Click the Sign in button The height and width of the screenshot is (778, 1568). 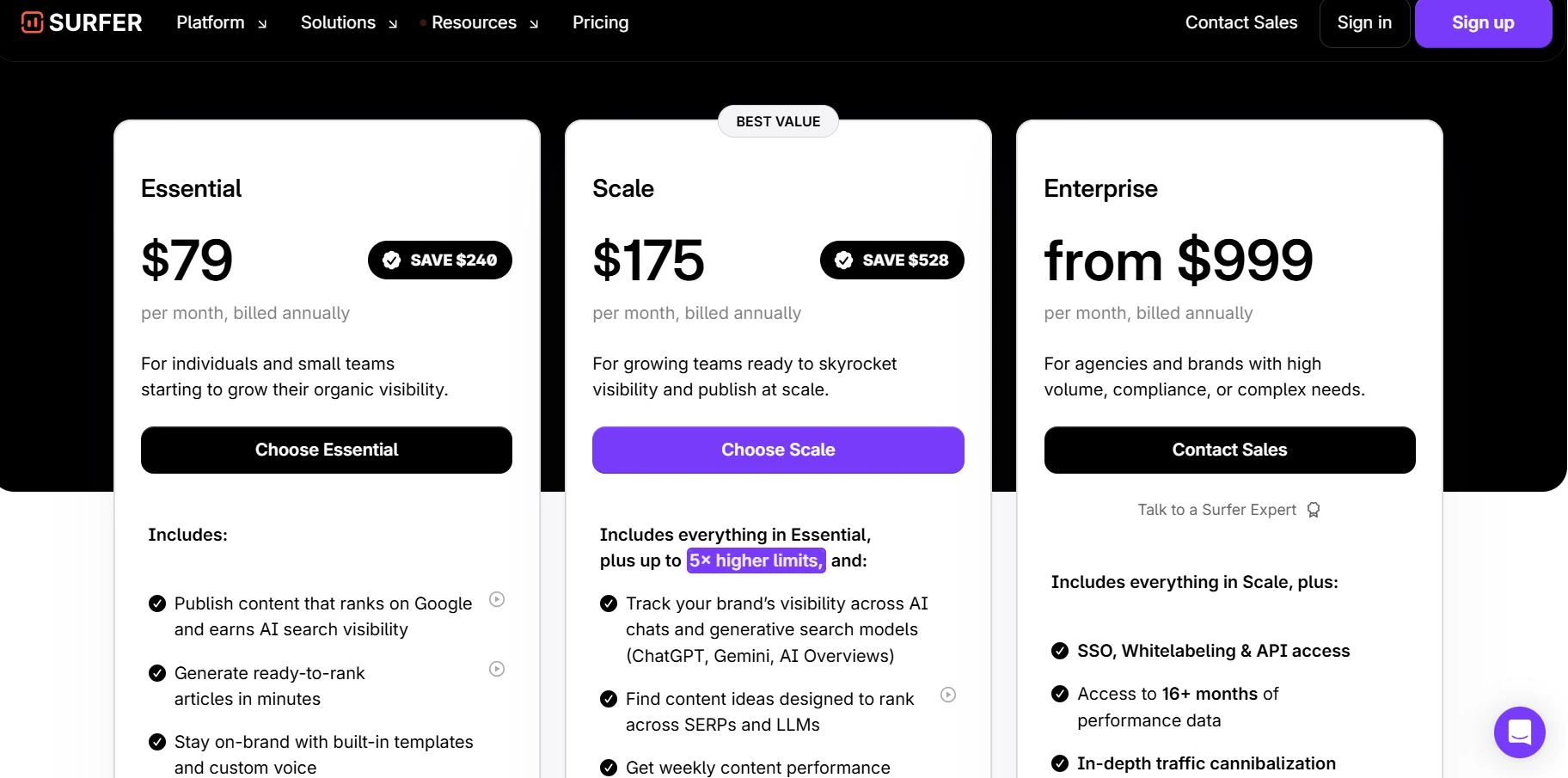(x=1364, y=22)
